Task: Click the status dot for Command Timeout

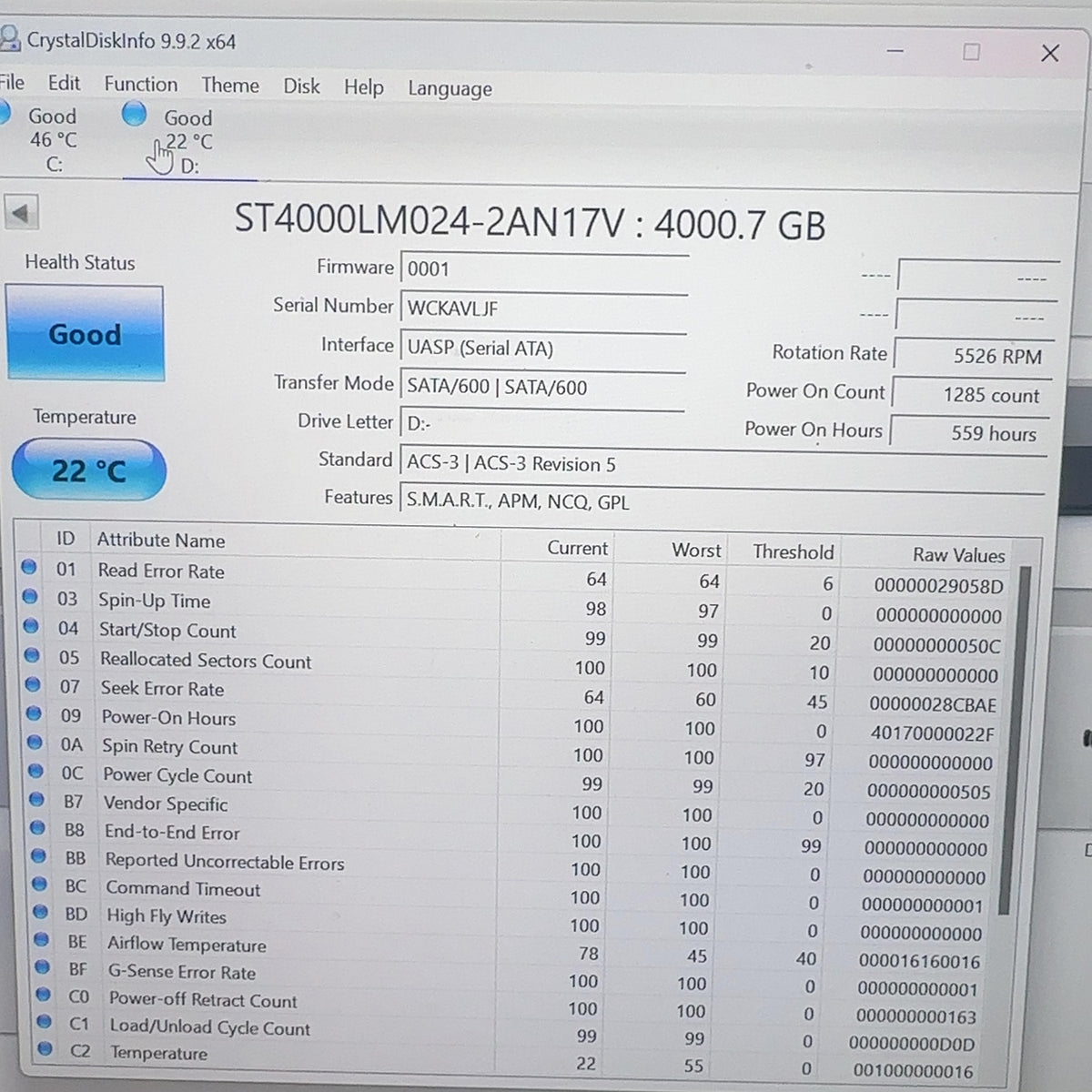Action: coord(39,884)
